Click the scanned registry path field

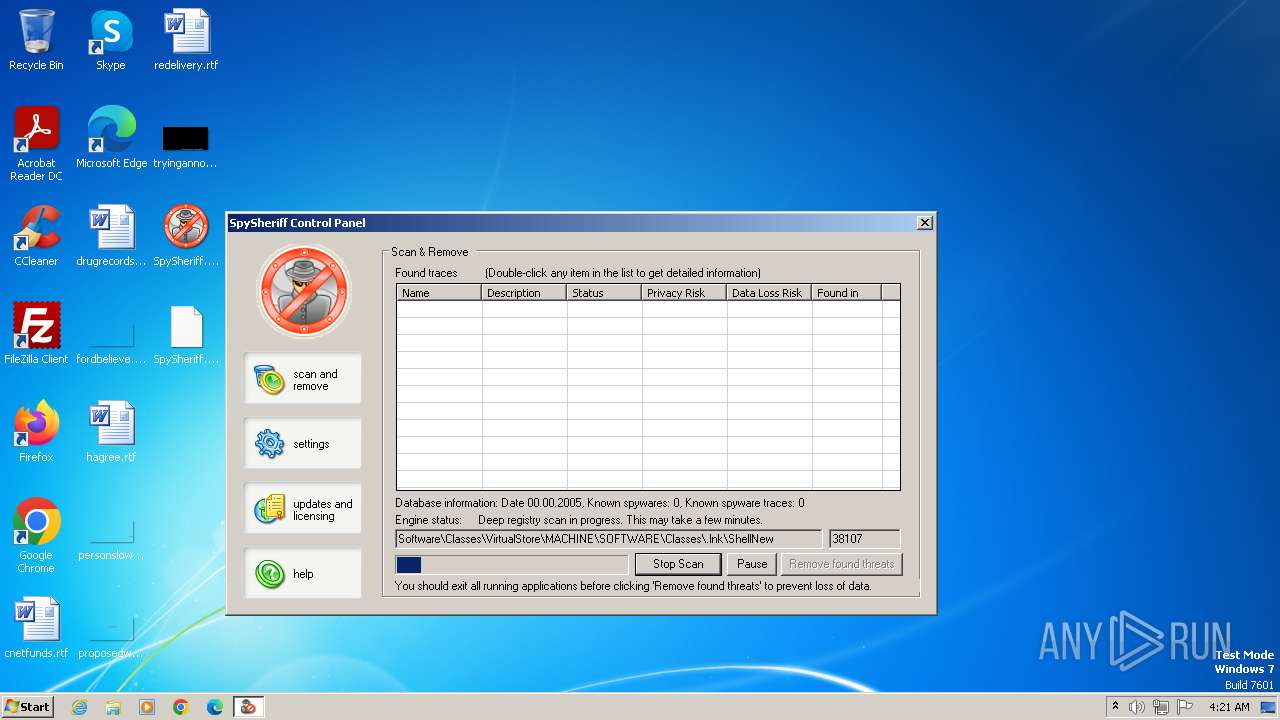coord(608,539)
